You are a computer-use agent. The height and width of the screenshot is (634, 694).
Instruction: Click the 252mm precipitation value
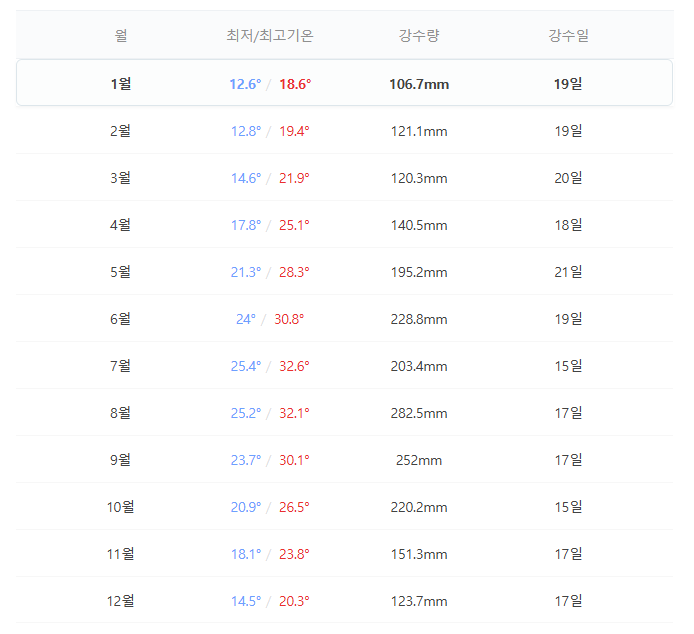click(x=419, y=460)
